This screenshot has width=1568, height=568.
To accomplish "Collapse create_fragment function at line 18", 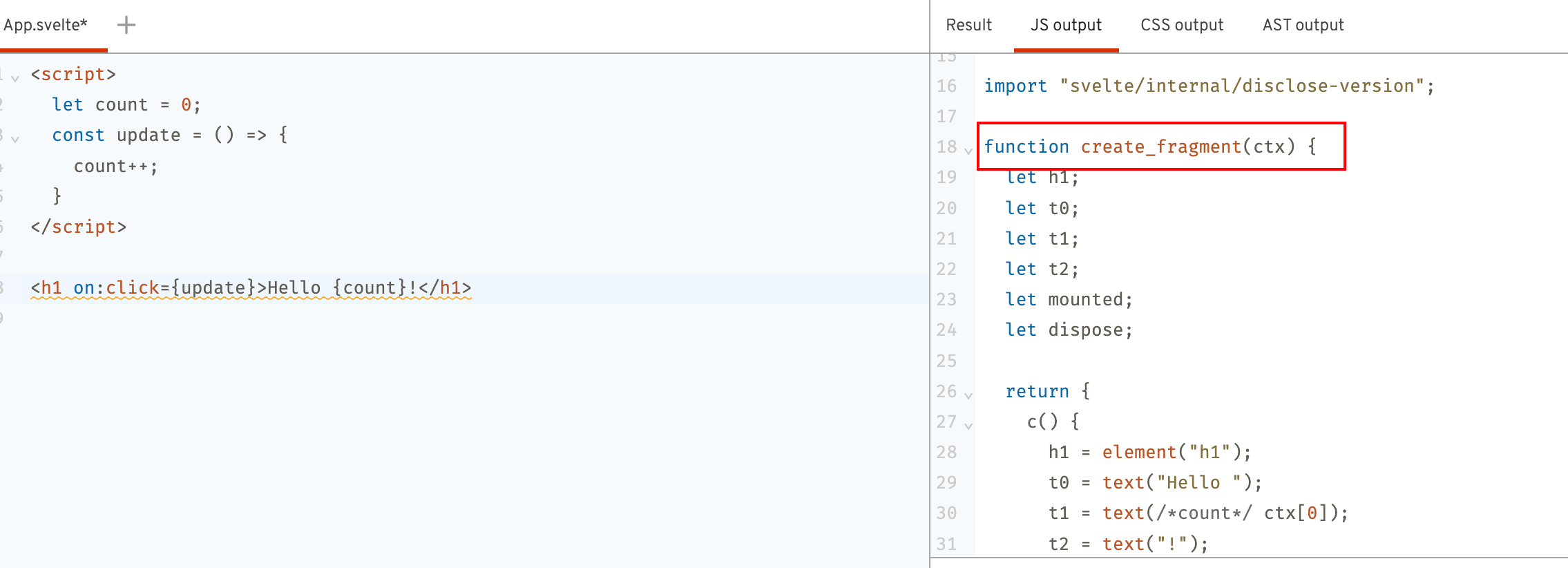I will point(968,151).
